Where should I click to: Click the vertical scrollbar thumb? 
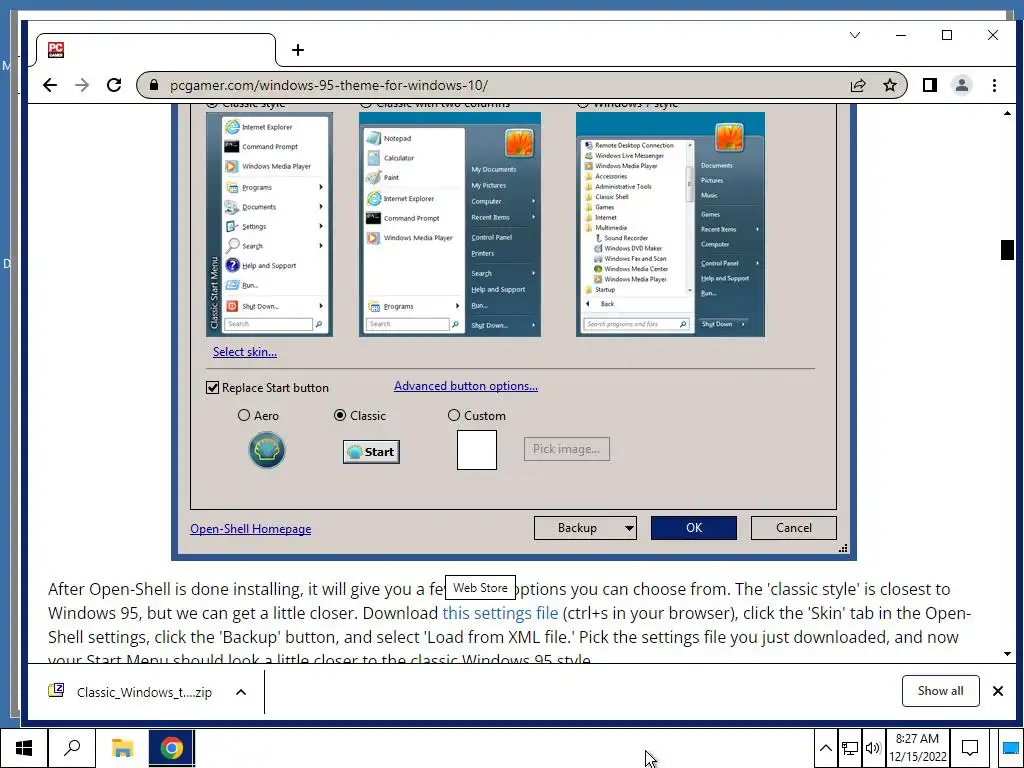coord(1007,249)
